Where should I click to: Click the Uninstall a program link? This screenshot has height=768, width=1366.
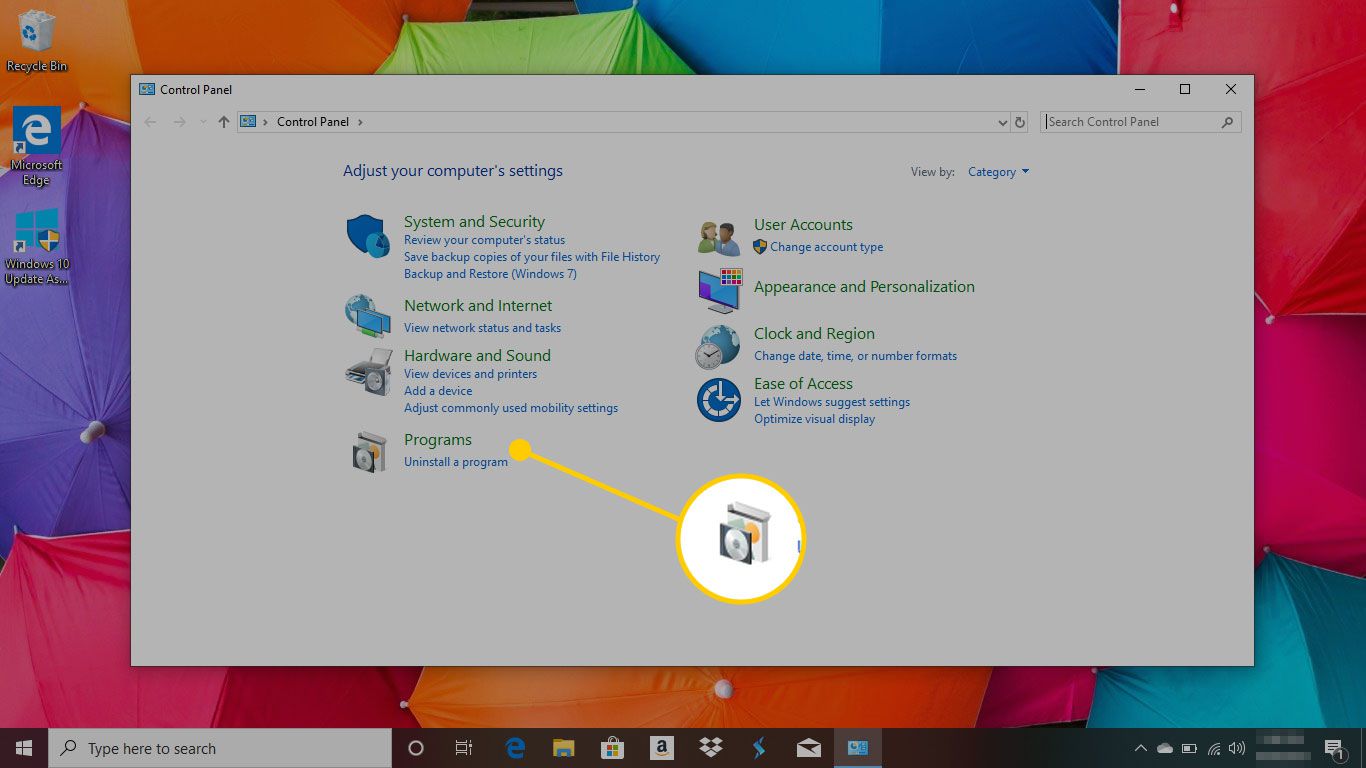click(456, 462)
